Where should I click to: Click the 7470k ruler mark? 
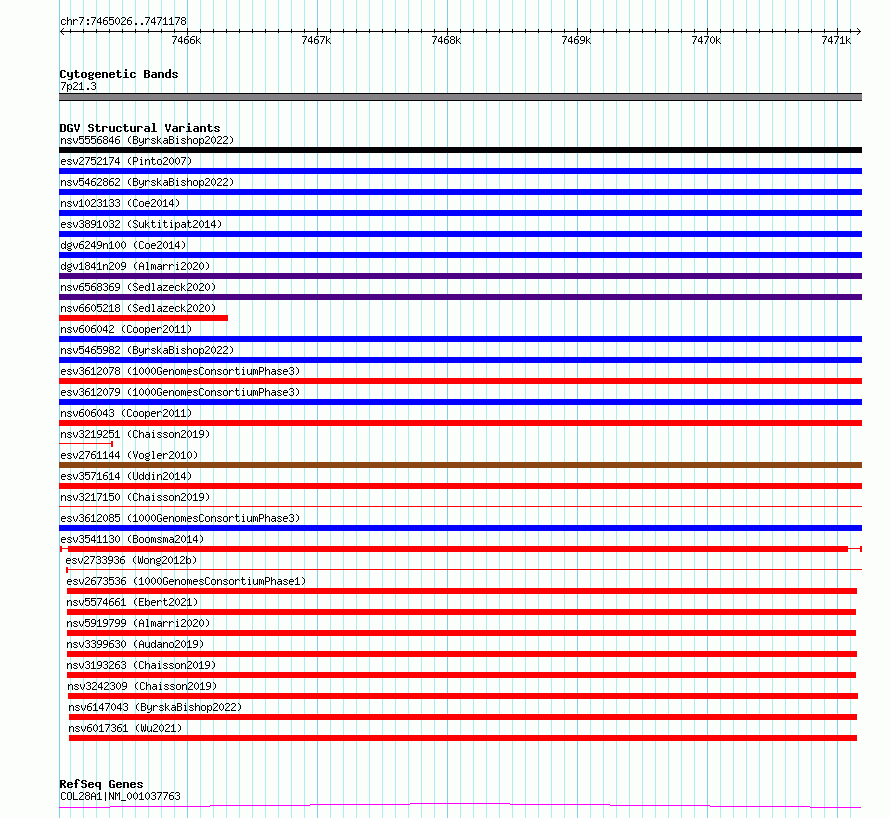click(x=706, y=40)
